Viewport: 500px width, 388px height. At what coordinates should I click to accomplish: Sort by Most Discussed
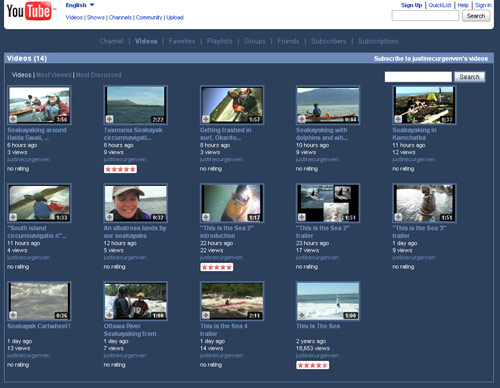[98, 75]
